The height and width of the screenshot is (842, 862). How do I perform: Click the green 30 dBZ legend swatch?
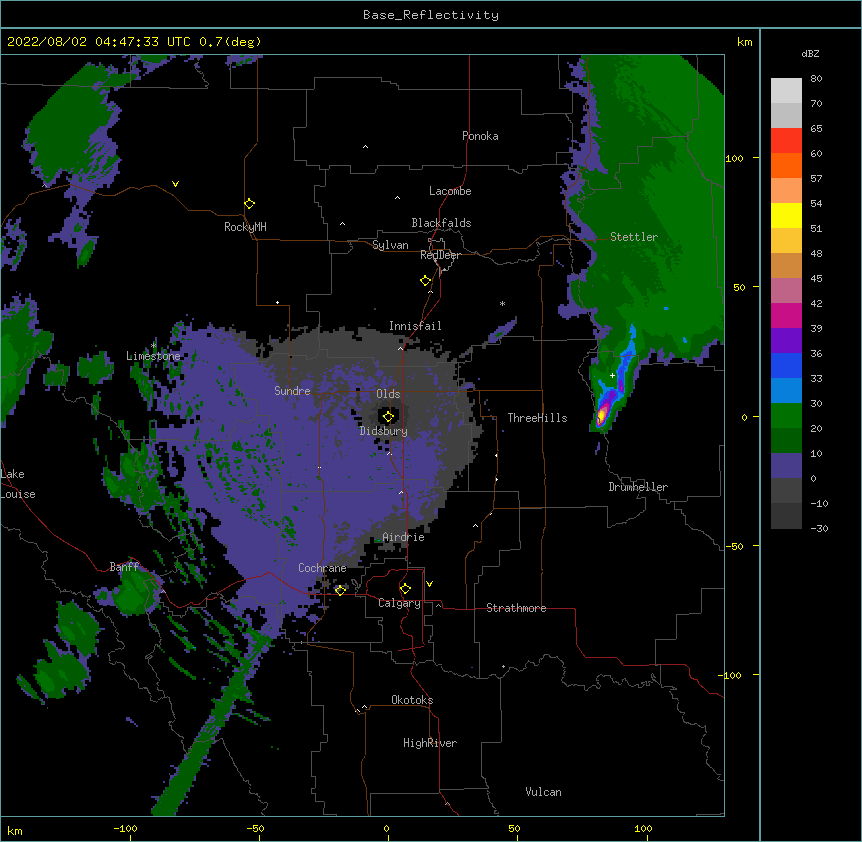coord(786,416)
